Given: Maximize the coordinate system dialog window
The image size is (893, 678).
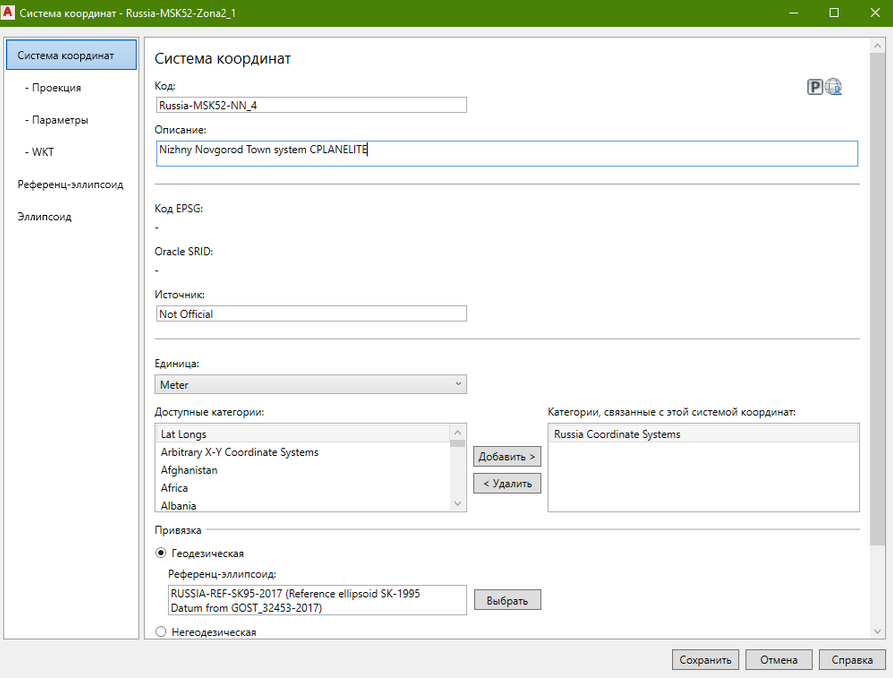Looking at the screenshot, I should point(834,13).
